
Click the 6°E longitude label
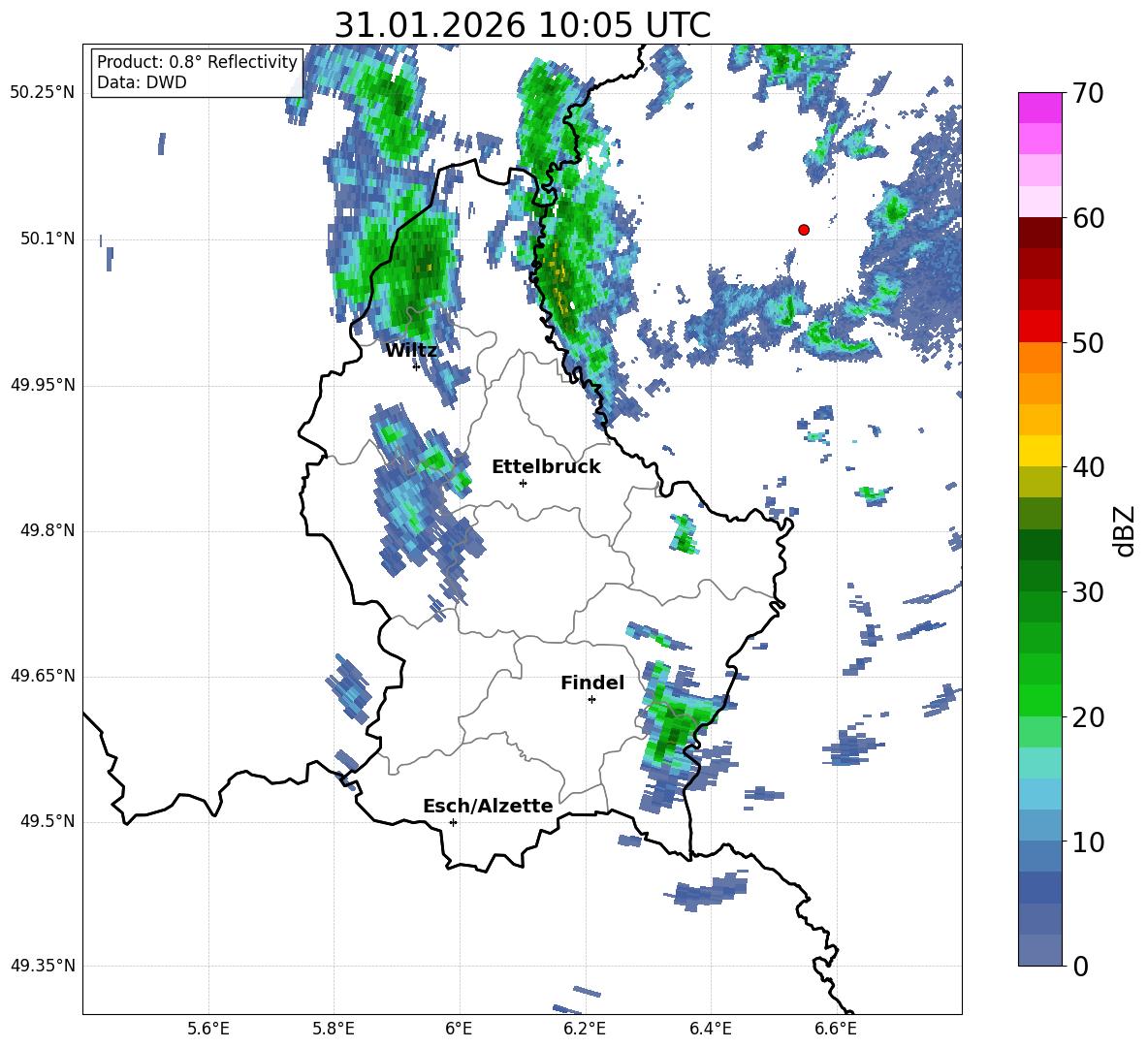click(459, 1029)
